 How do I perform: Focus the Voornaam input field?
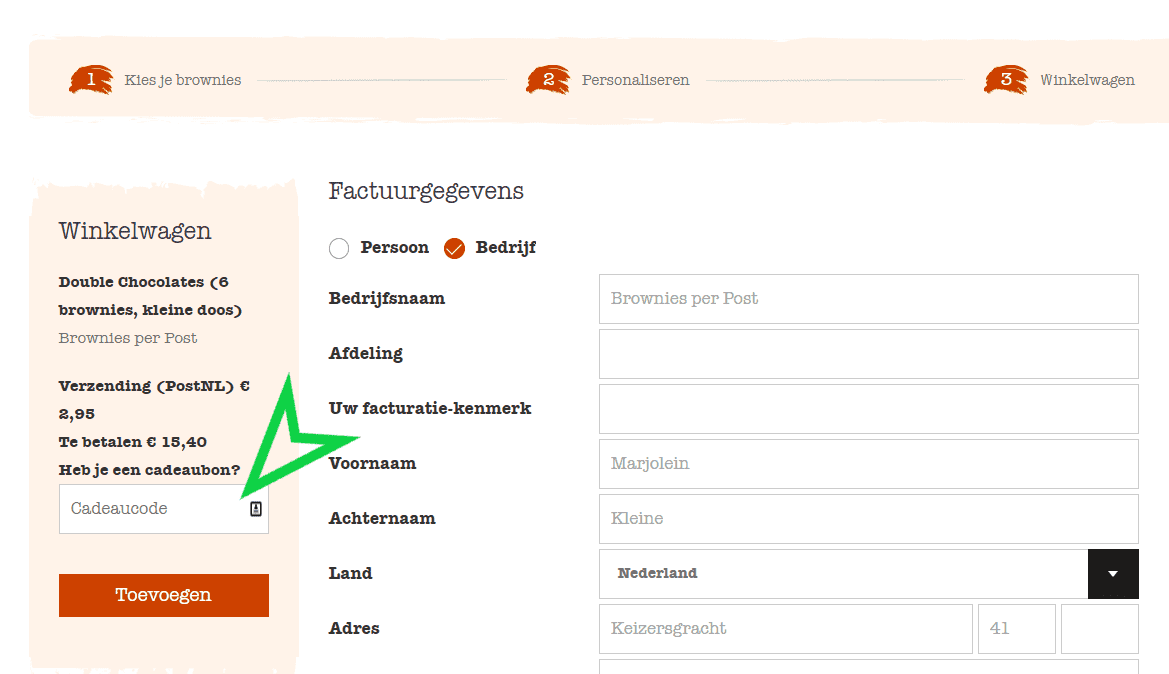coord(868,464)
